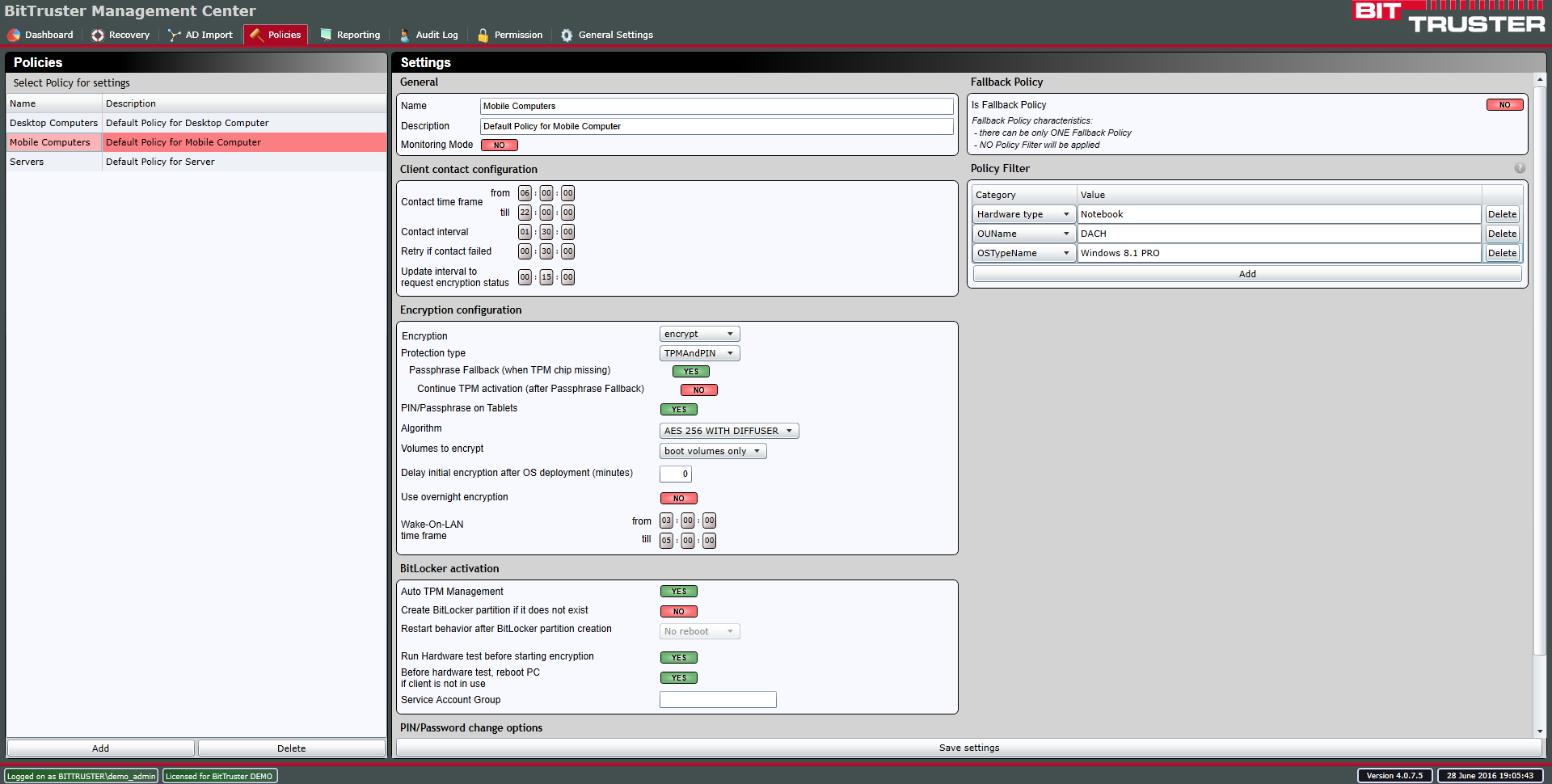This screenshot has width=1552, height=784.
Task: Click the Dashboard pie chart icon
Action: pos(14,35)
